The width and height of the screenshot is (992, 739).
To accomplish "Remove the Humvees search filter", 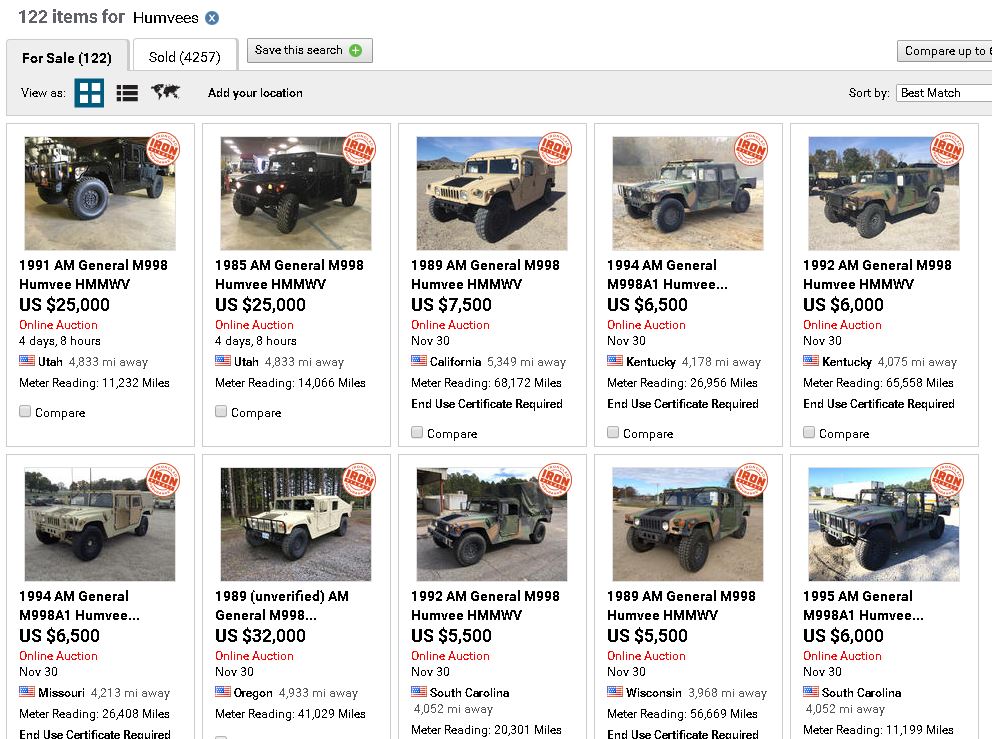I will 212,18.
